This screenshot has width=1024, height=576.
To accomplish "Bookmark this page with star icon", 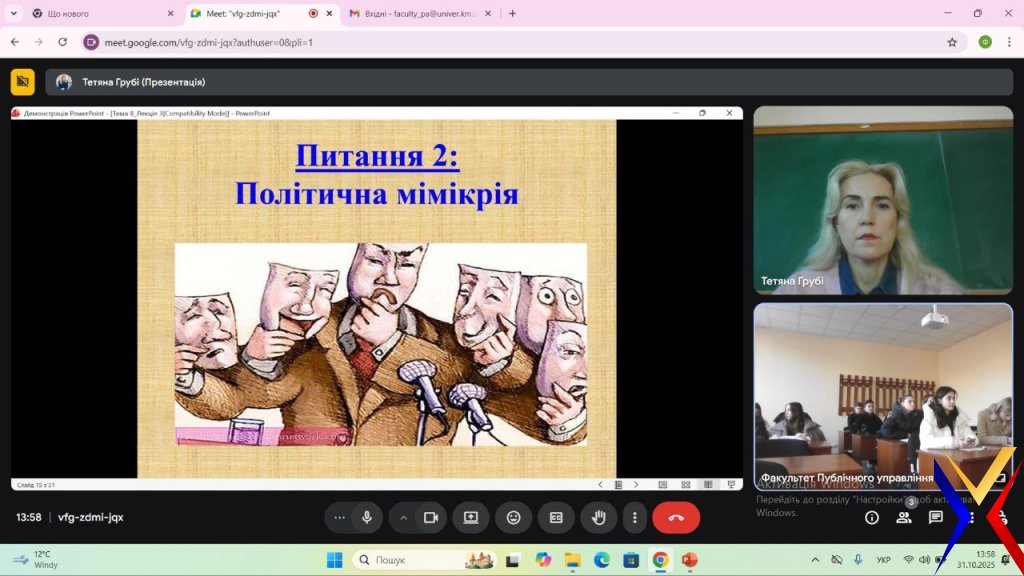I will click(x=952, y=42).
